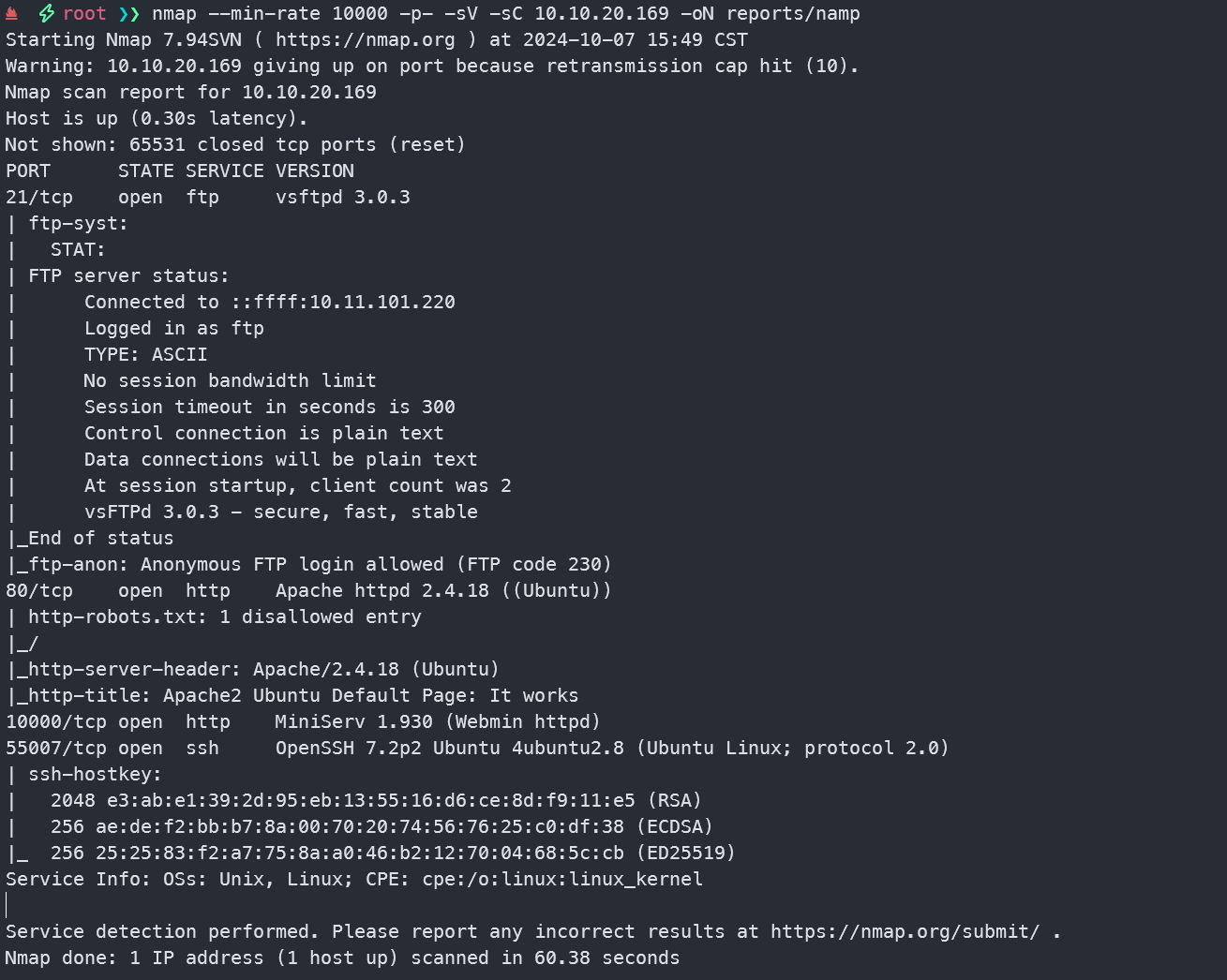Screen dimensions: 1227x980
Task: Click the Connected to ::ffff:10.11.101.220 line
Action: 270,303
